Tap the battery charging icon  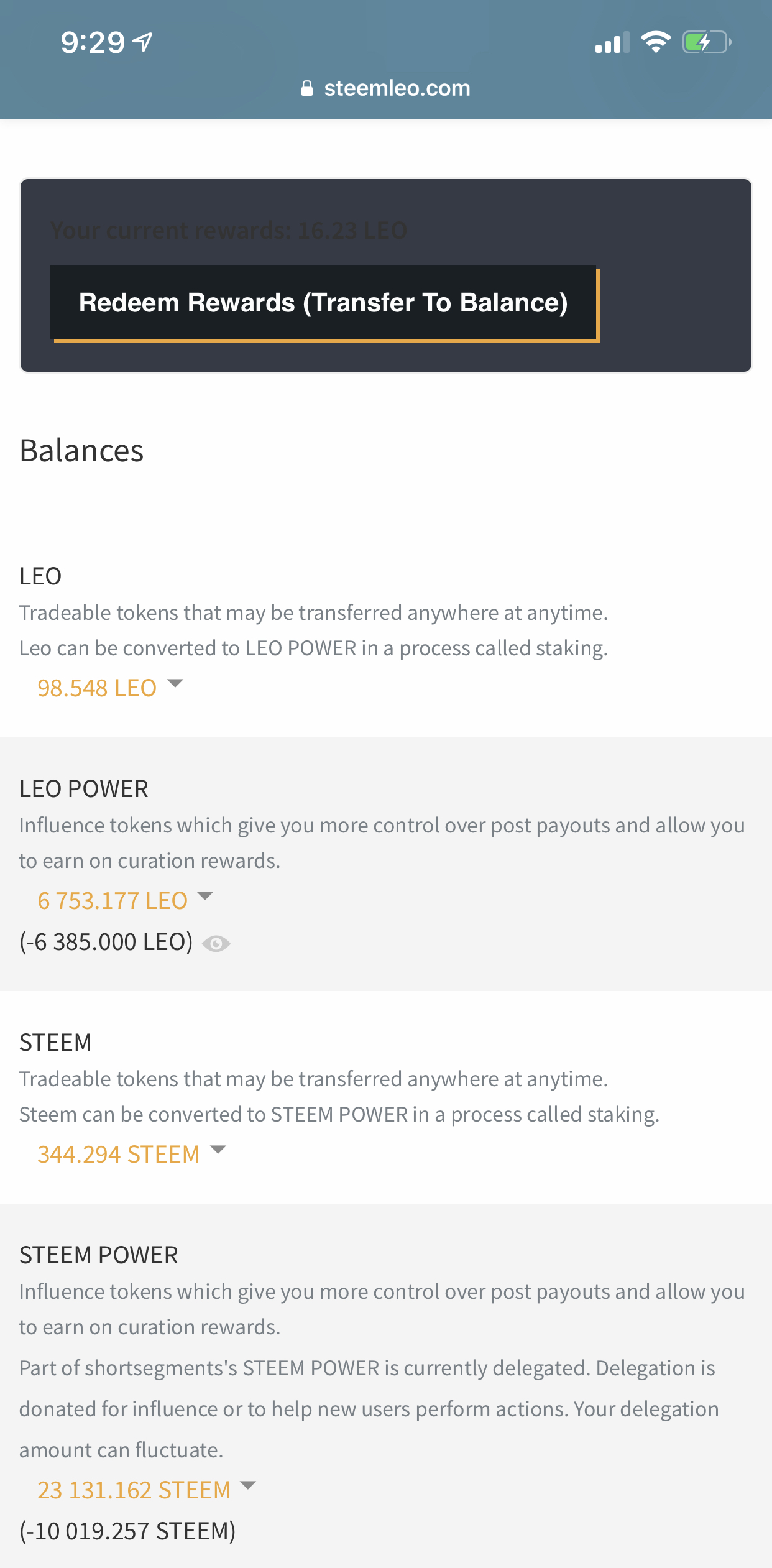click(707, 42)
